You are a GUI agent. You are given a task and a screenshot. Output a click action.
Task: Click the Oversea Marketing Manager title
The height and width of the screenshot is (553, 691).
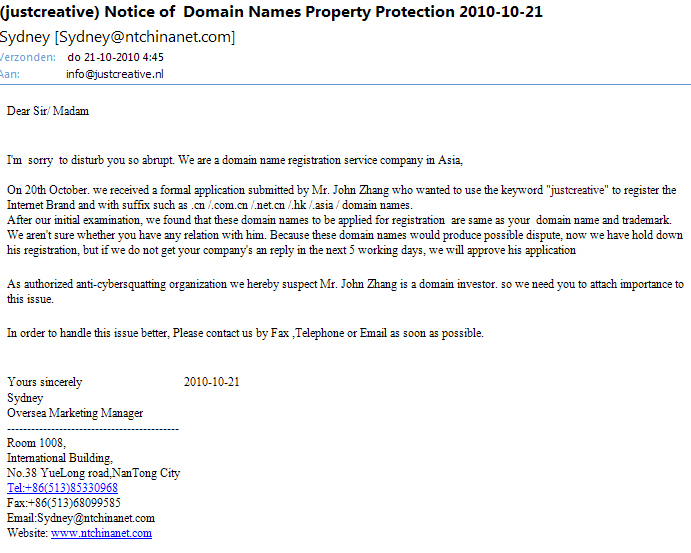(x=75, y=413)
